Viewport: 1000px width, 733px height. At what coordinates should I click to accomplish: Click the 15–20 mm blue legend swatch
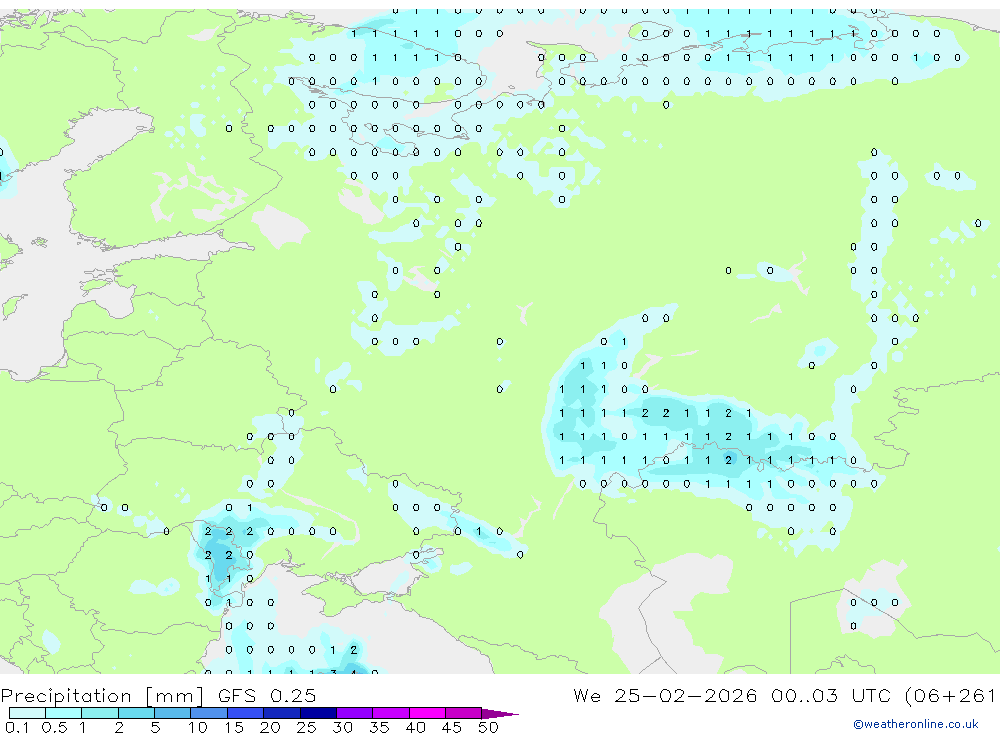coord(246,713)
